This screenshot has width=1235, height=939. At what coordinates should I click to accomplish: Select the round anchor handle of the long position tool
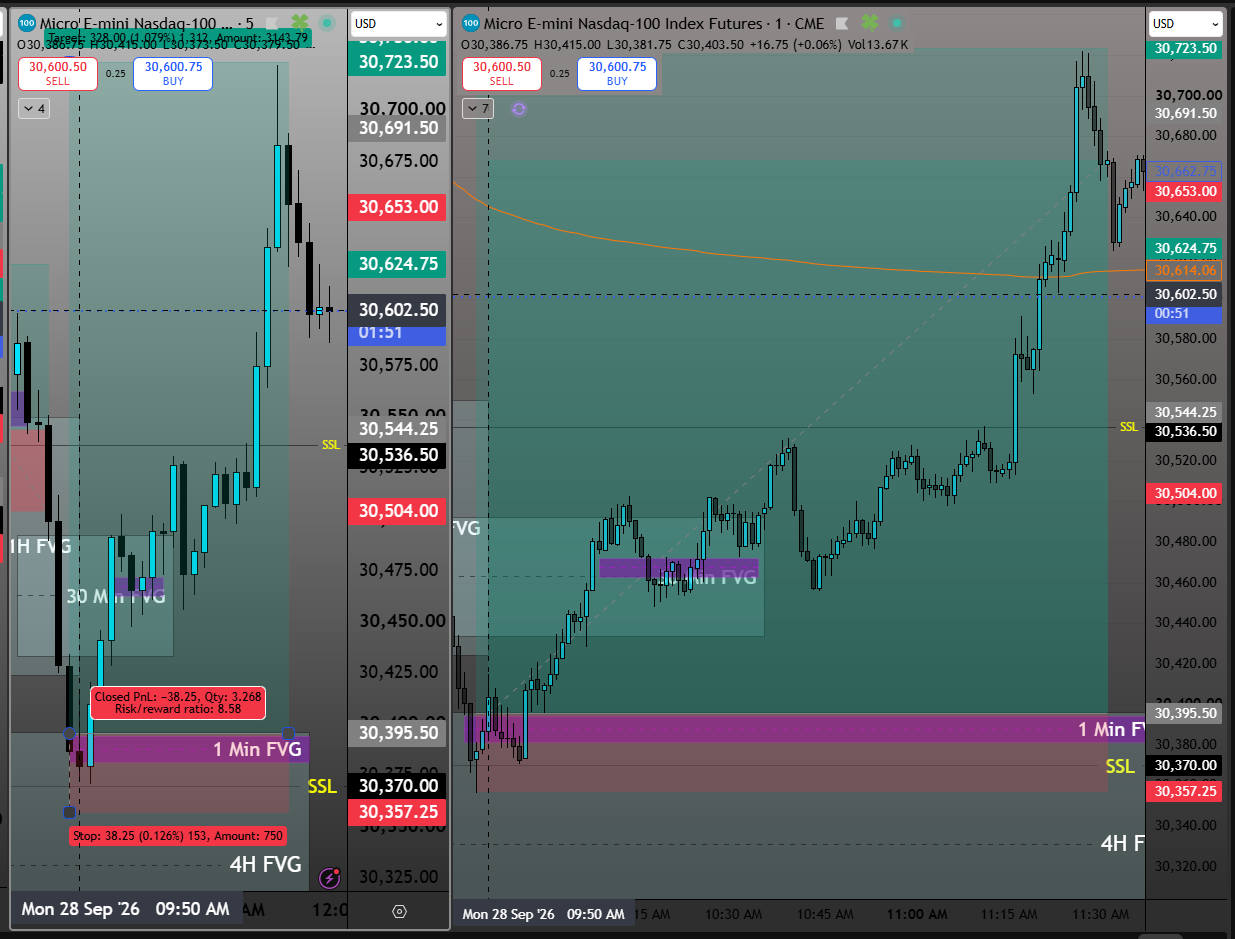click(x=69, y=734)
